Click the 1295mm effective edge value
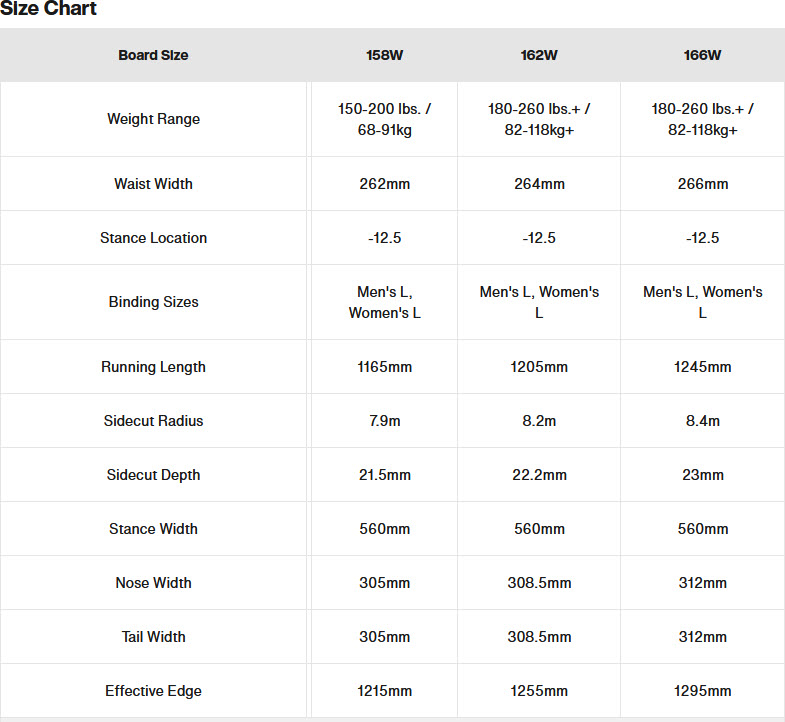Screen dimensions: 785x722 click(x=703, y=691)
